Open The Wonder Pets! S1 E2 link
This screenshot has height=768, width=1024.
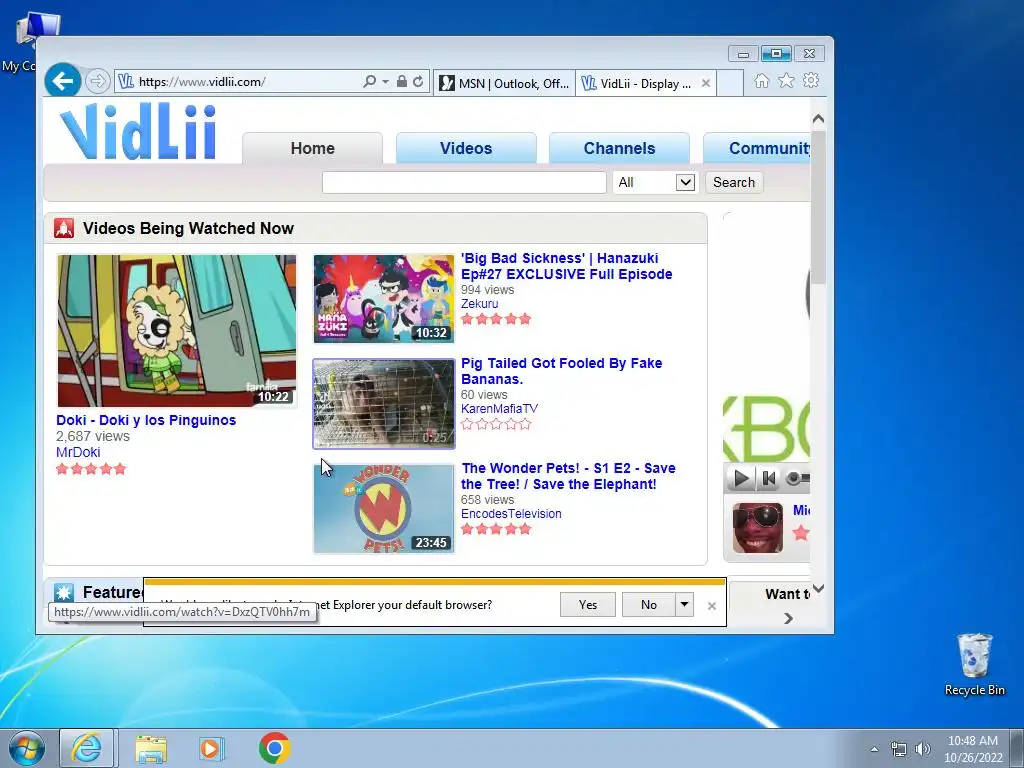coord(568,476)
